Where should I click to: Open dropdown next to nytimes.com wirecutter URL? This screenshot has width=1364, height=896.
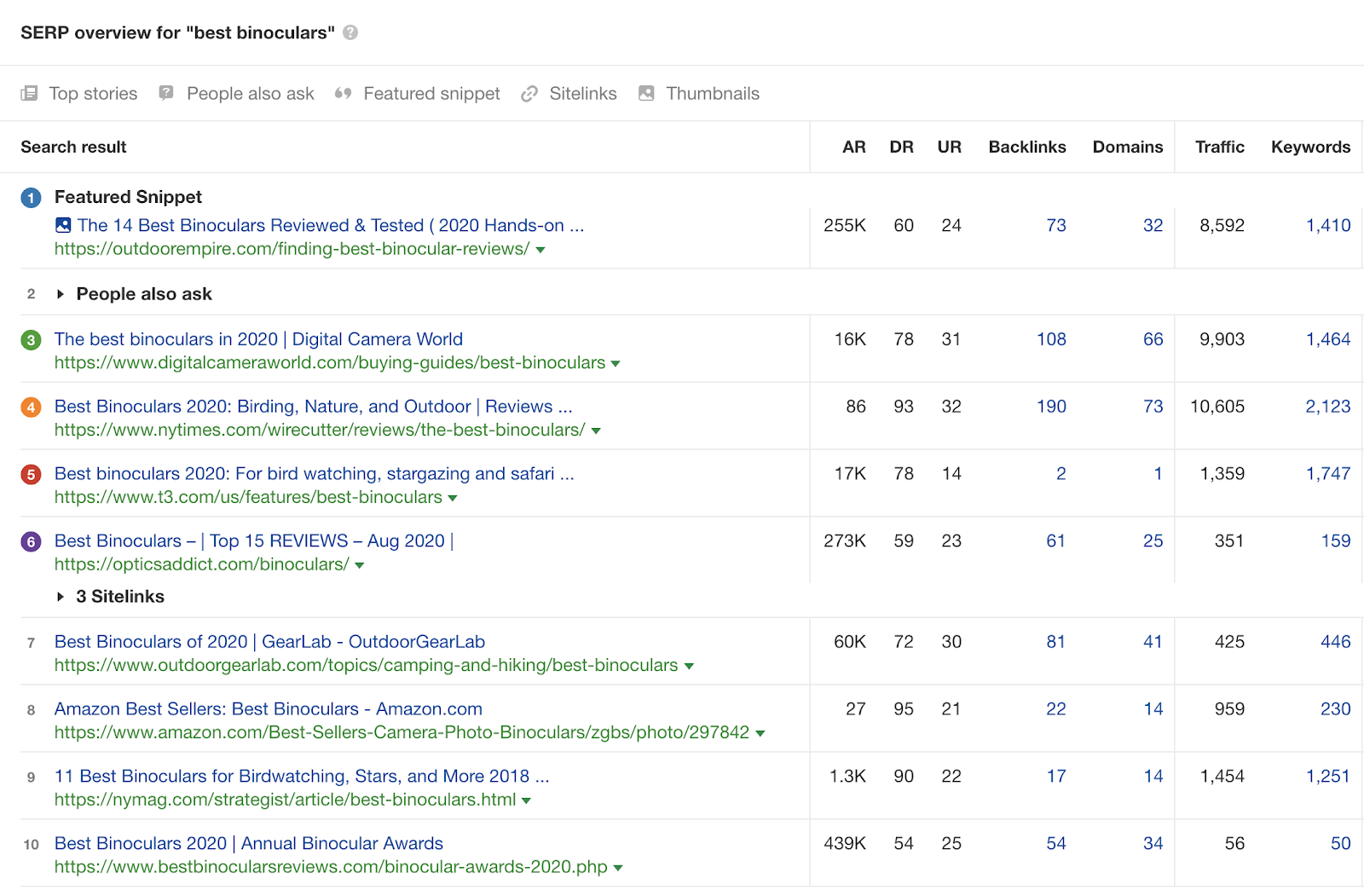click(596, 431)
